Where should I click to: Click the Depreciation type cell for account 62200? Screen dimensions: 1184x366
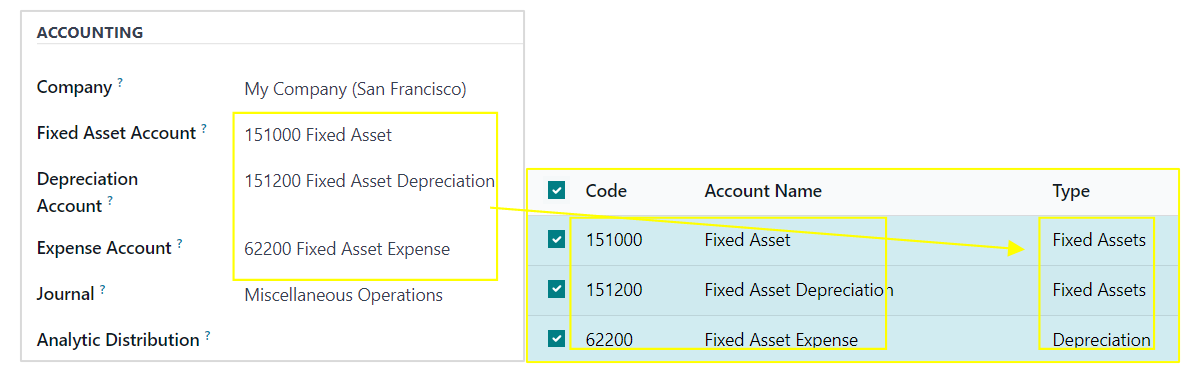coord(1101,340)
